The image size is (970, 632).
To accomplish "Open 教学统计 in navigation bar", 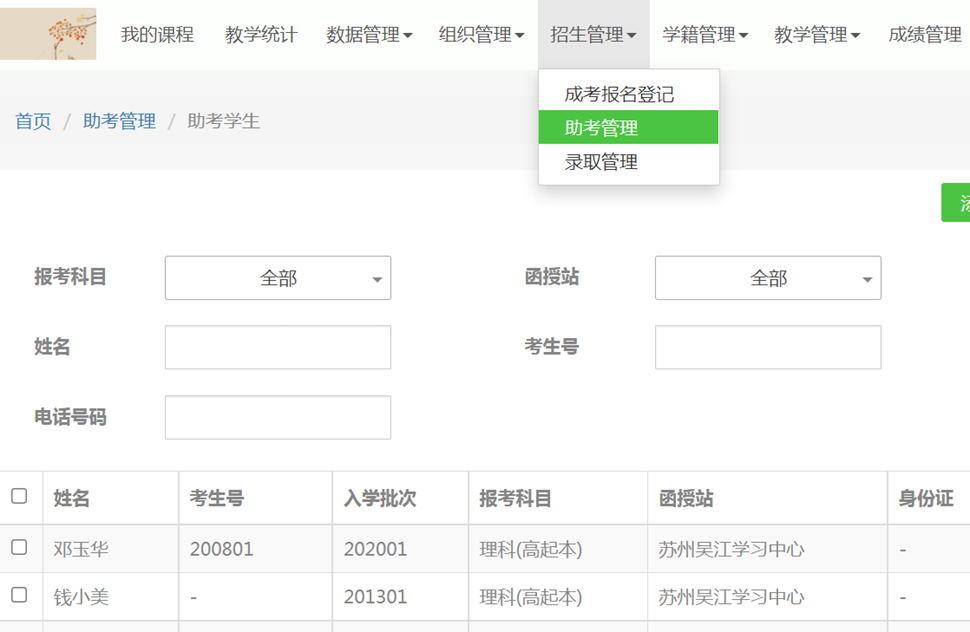I will click(261, 35).
